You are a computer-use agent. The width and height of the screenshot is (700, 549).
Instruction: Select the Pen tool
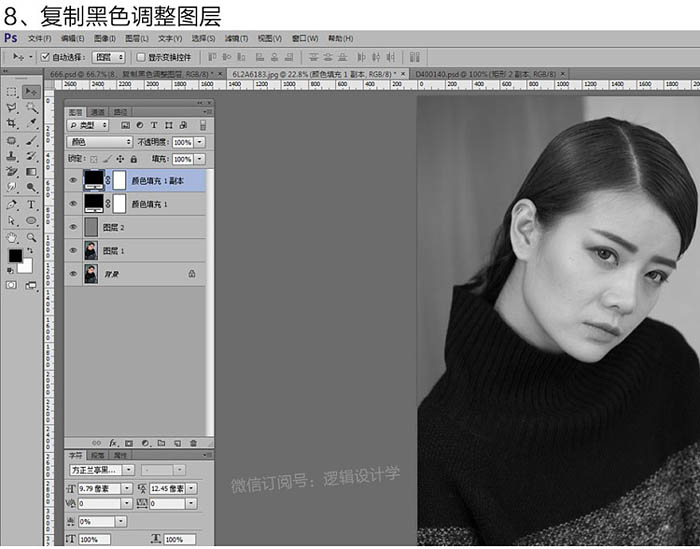(12, 205)
